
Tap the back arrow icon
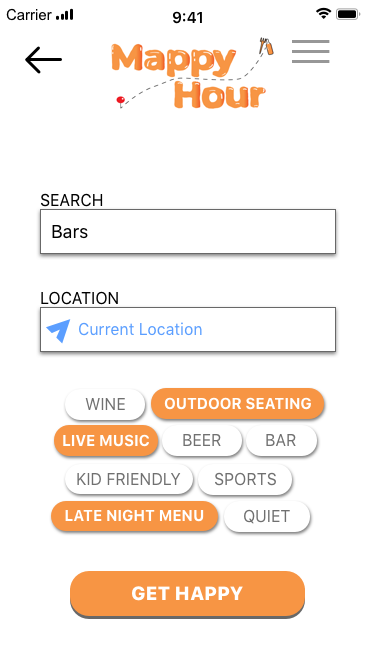[x=43, y=60]
